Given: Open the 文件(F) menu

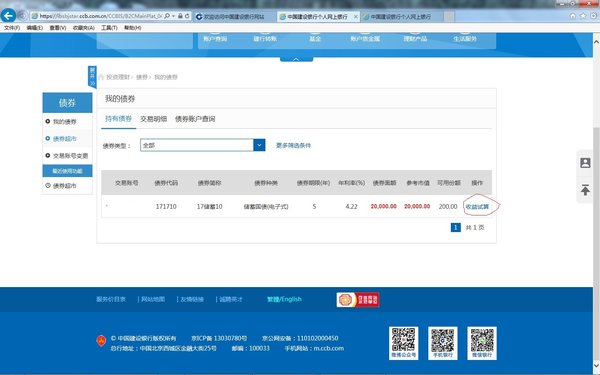Looking at the screenshot, I should (12, 28).
